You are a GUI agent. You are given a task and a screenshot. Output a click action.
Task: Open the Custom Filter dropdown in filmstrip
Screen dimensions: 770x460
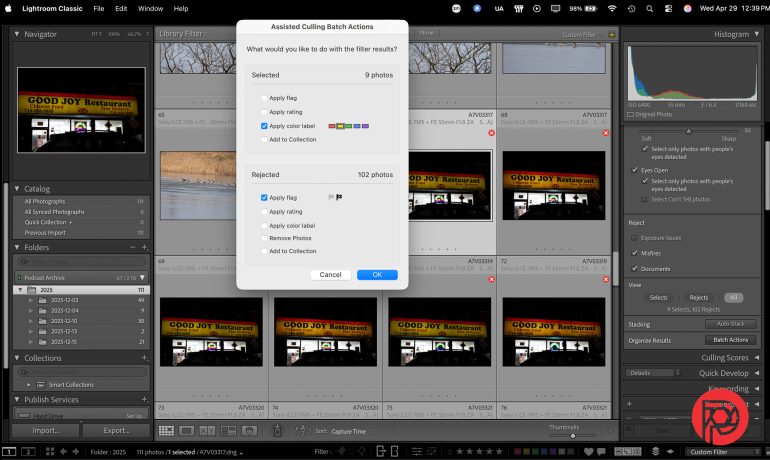click(723, 452)
